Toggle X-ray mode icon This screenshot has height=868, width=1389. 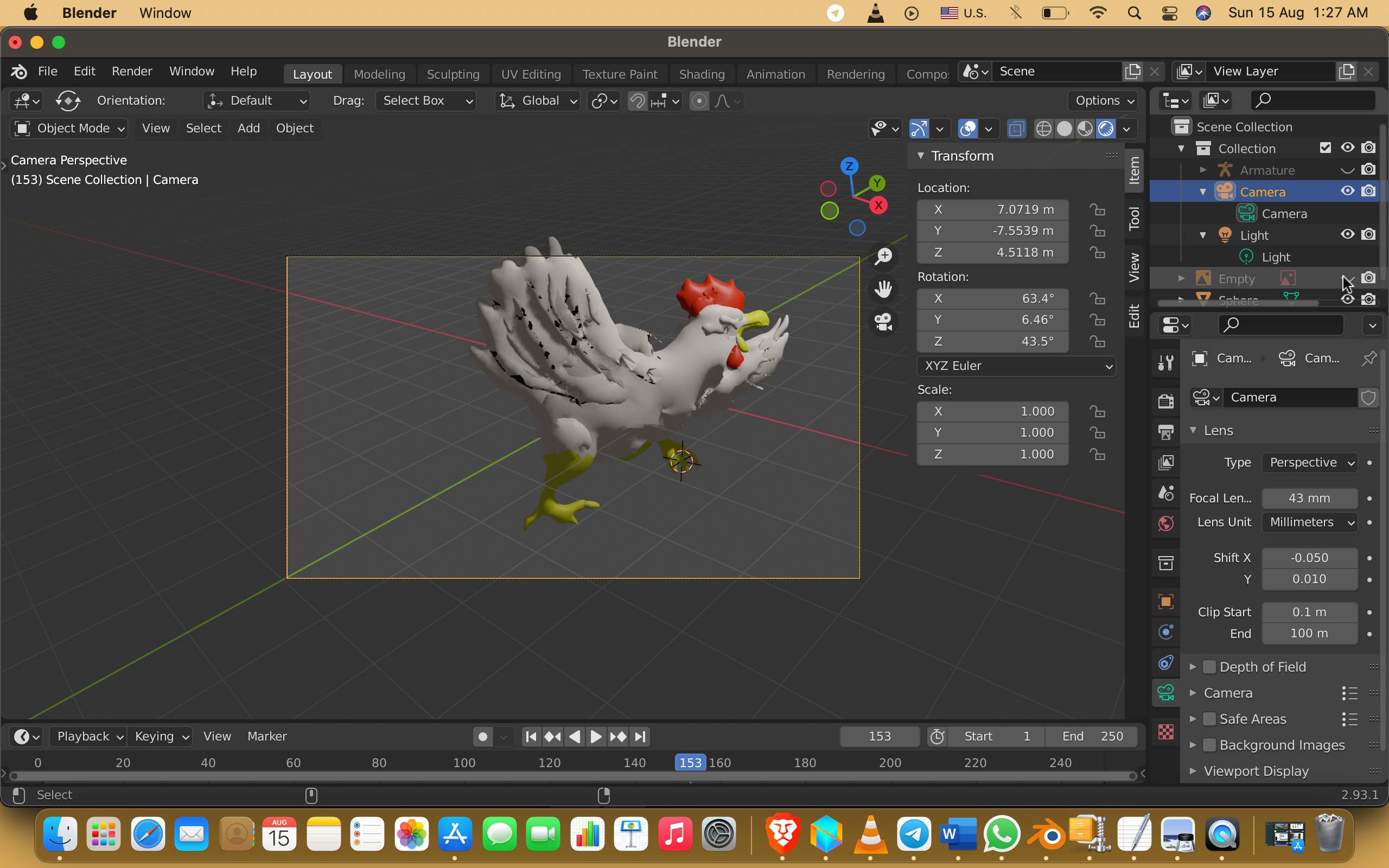pyautogui.click(x=1016, y=129)
